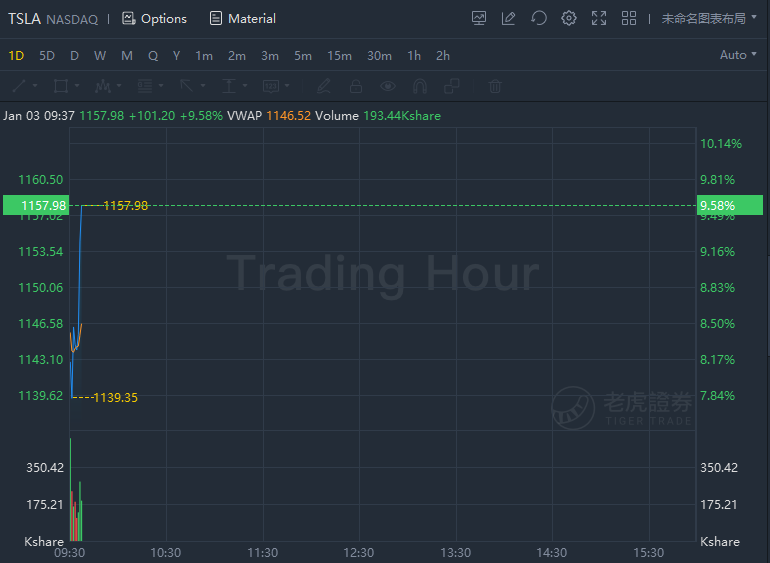Click the copy drawings icon

(452, 86)
